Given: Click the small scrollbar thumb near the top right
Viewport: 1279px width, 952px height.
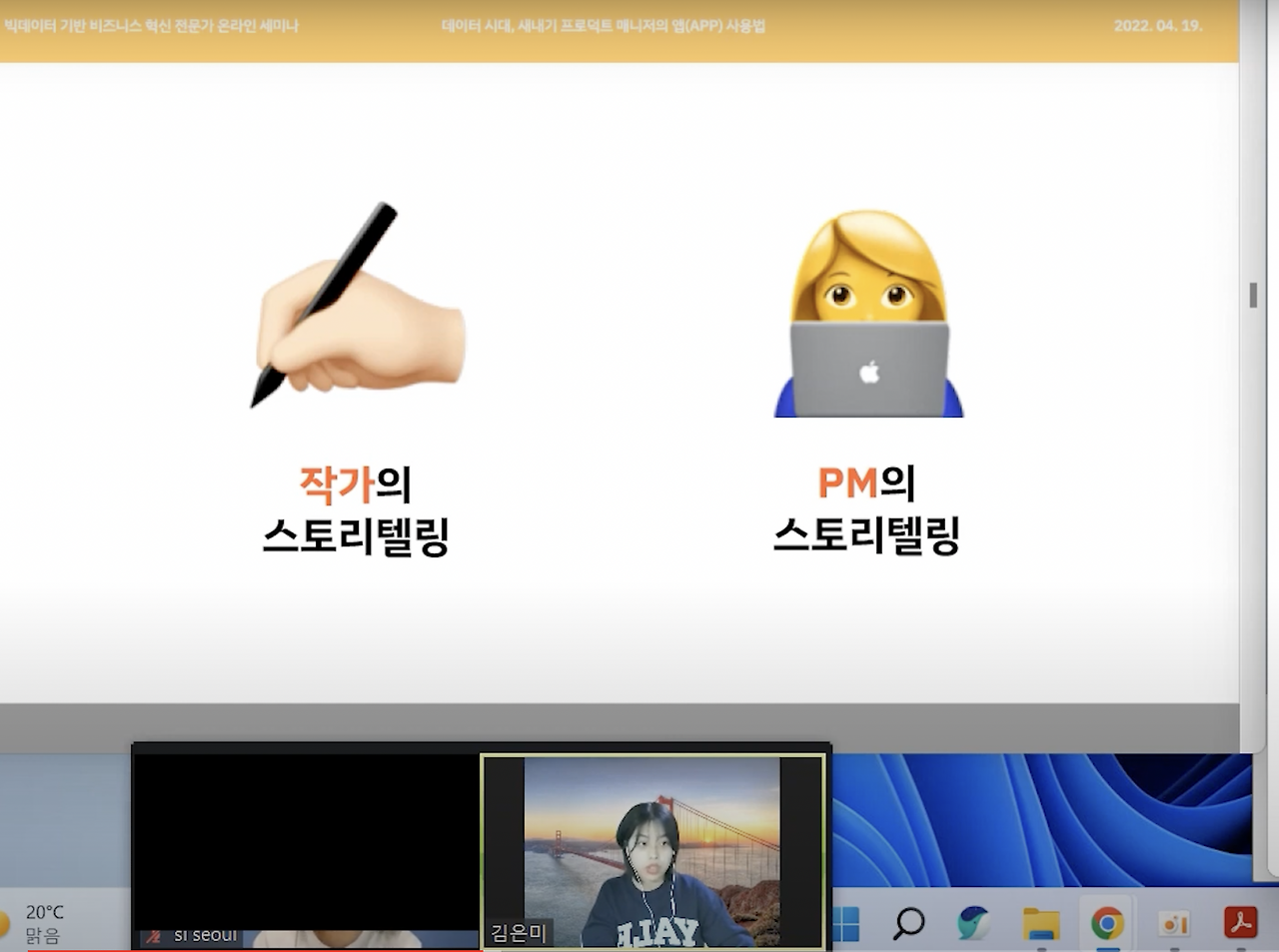Looking at the screenshot, I should (1253, 297).
